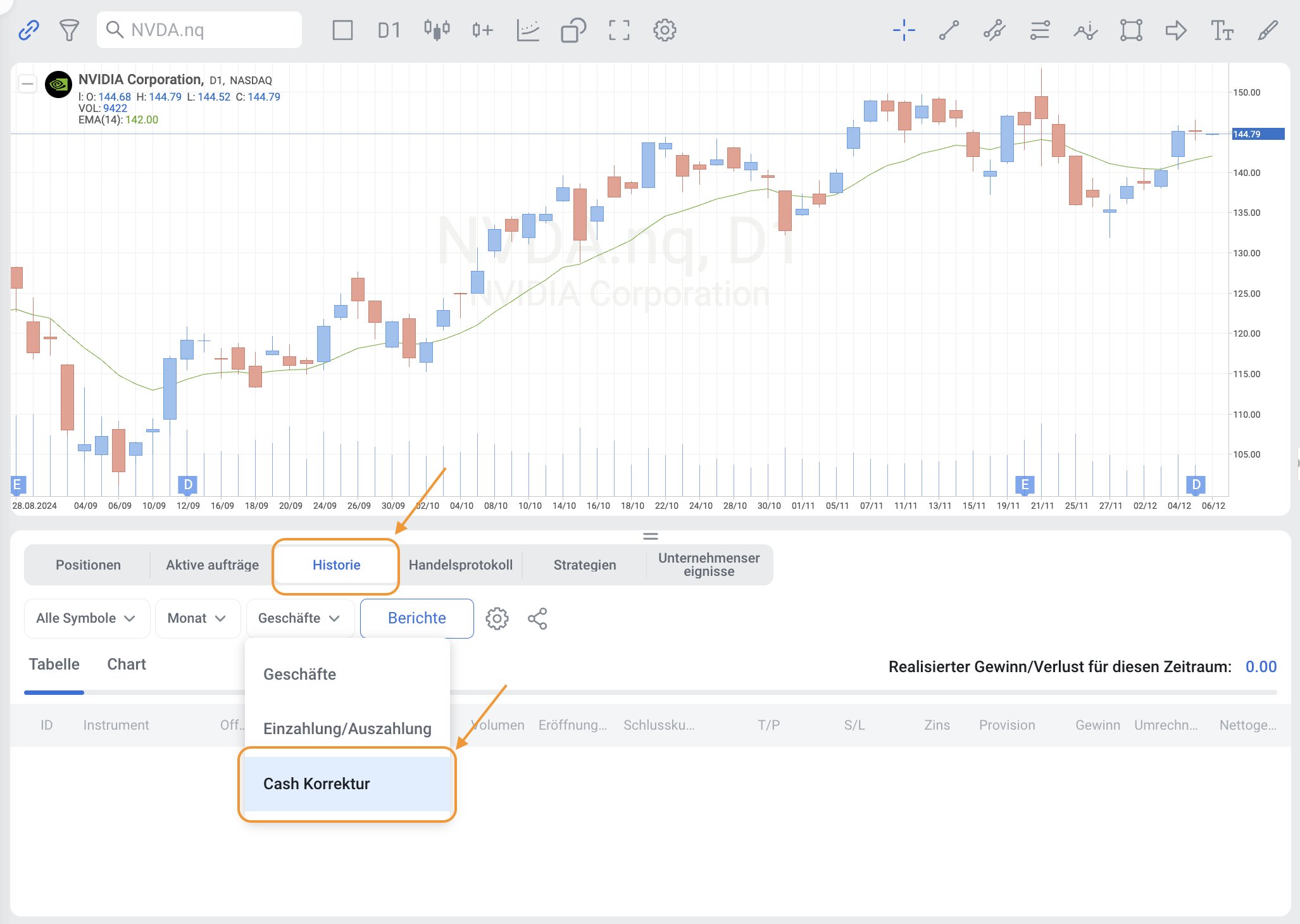Open the candlestick chart type selector
Viewport: 1300px width, 924px height.
click(437, 30)
